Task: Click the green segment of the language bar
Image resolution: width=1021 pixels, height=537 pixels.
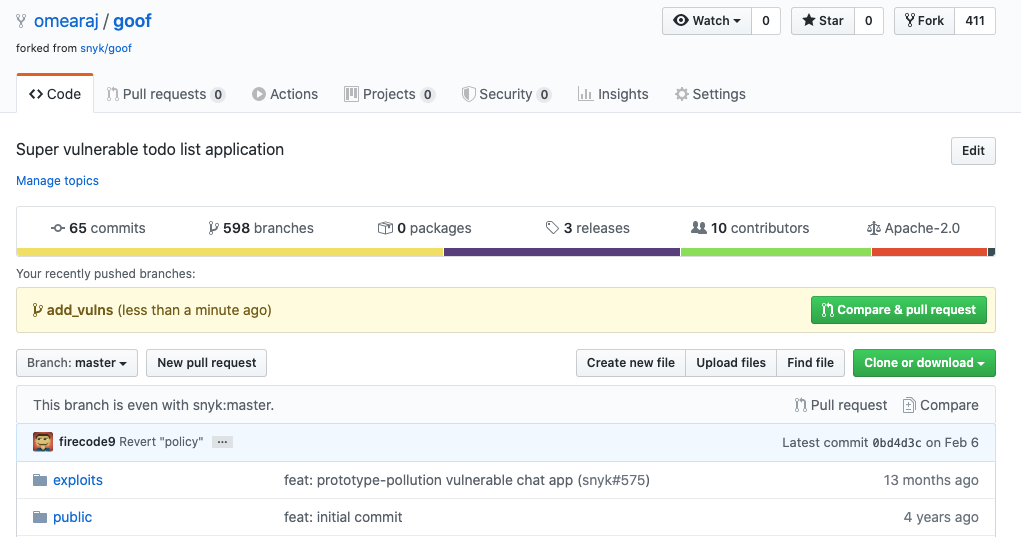Action: point(776,252)
